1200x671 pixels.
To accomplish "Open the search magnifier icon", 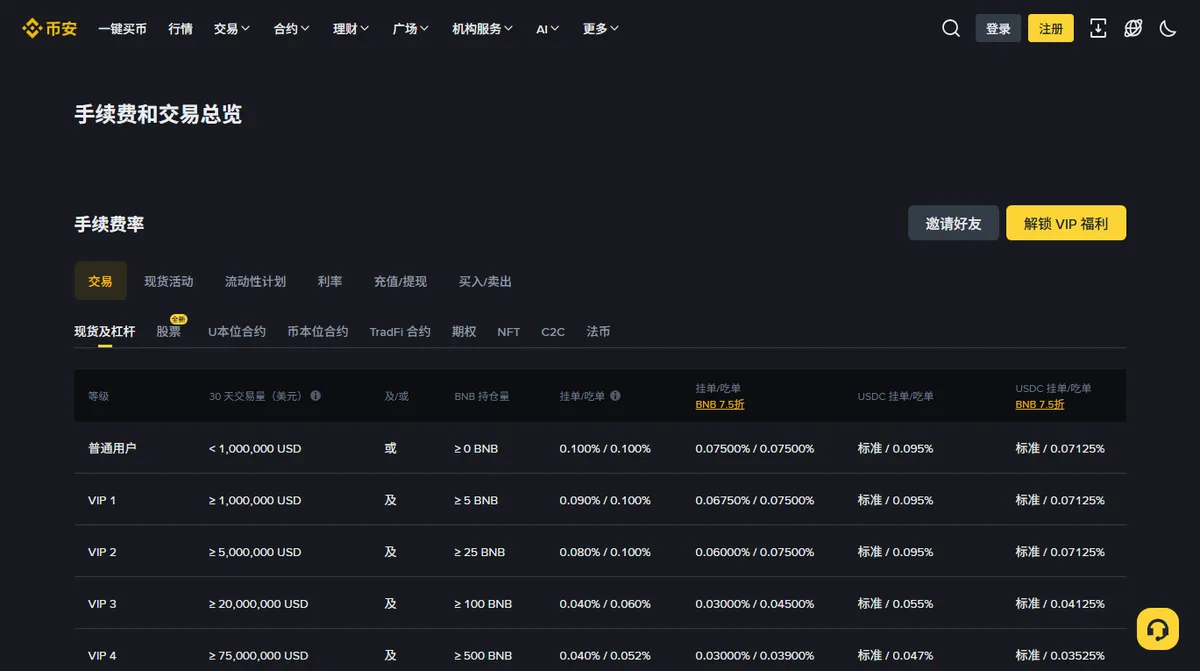I will (951, 28).
